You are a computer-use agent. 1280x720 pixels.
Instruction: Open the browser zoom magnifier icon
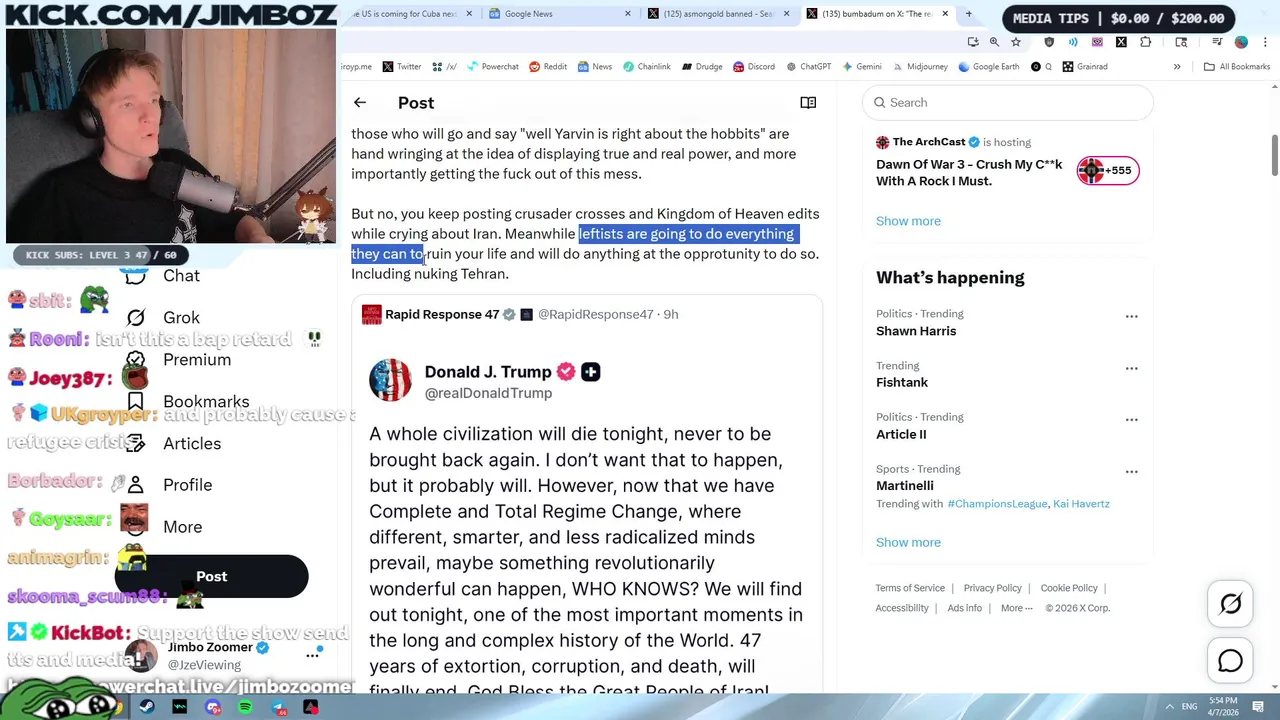pos(994,42)
